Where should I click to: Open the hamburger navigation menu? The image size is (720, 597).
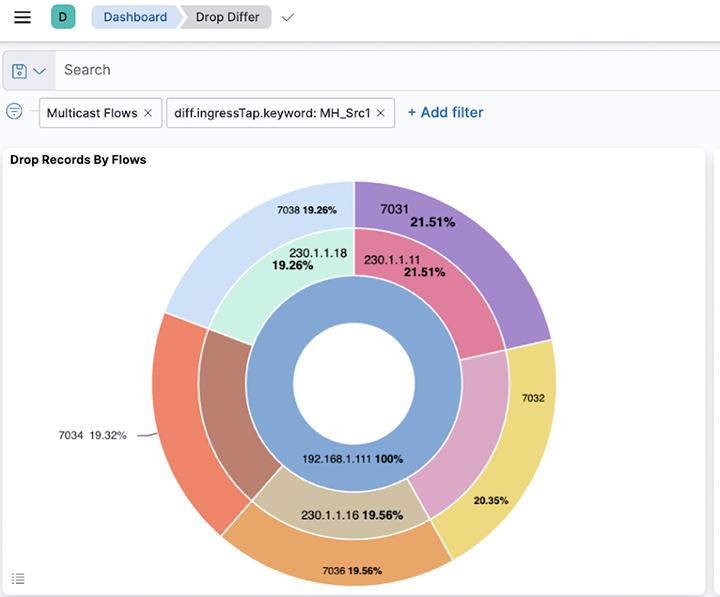pyautogui.click(x=22, y=17)
